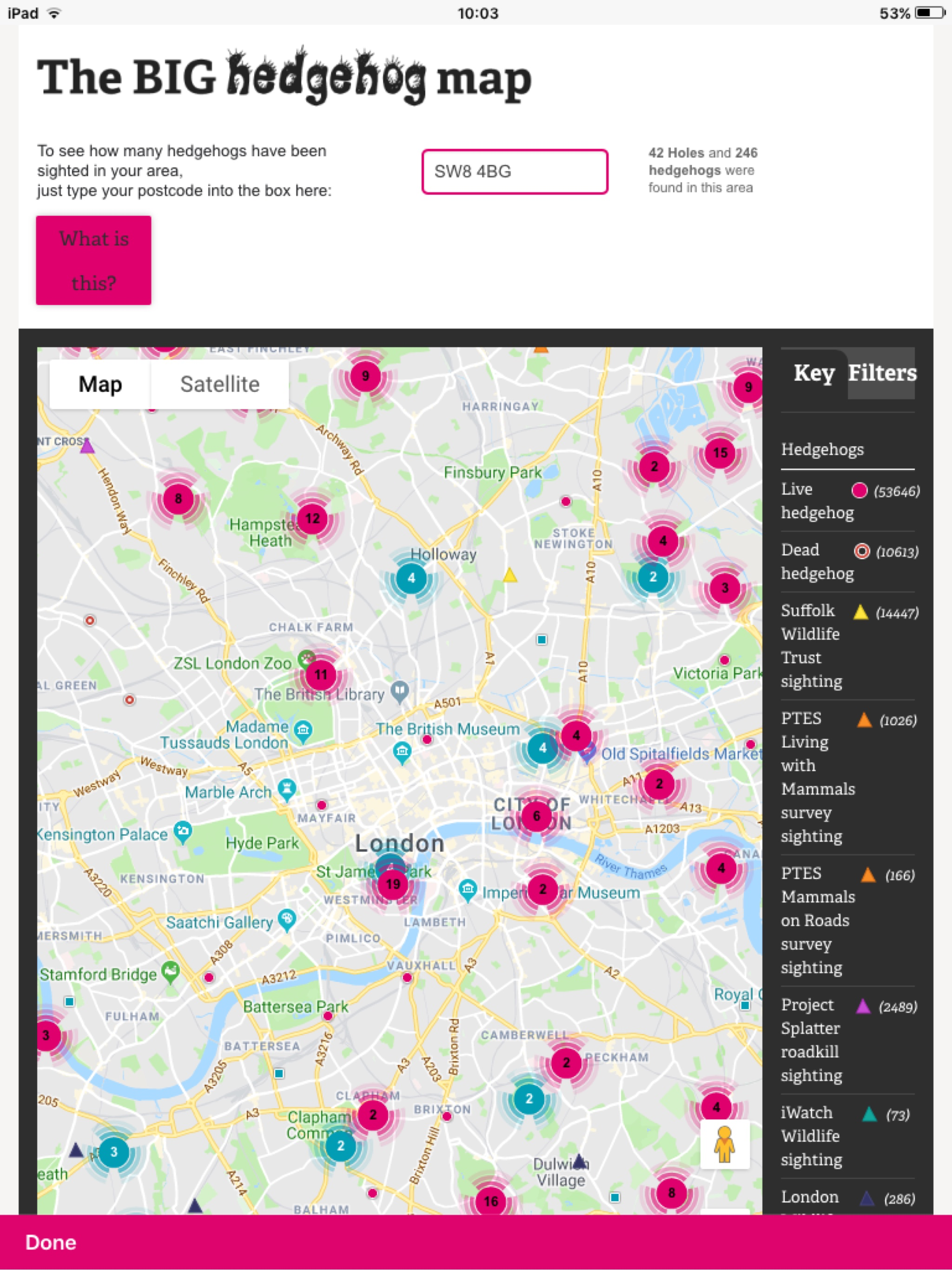Open the Key tab
This screenshot has height=1270, width=952.
[814, 373]
